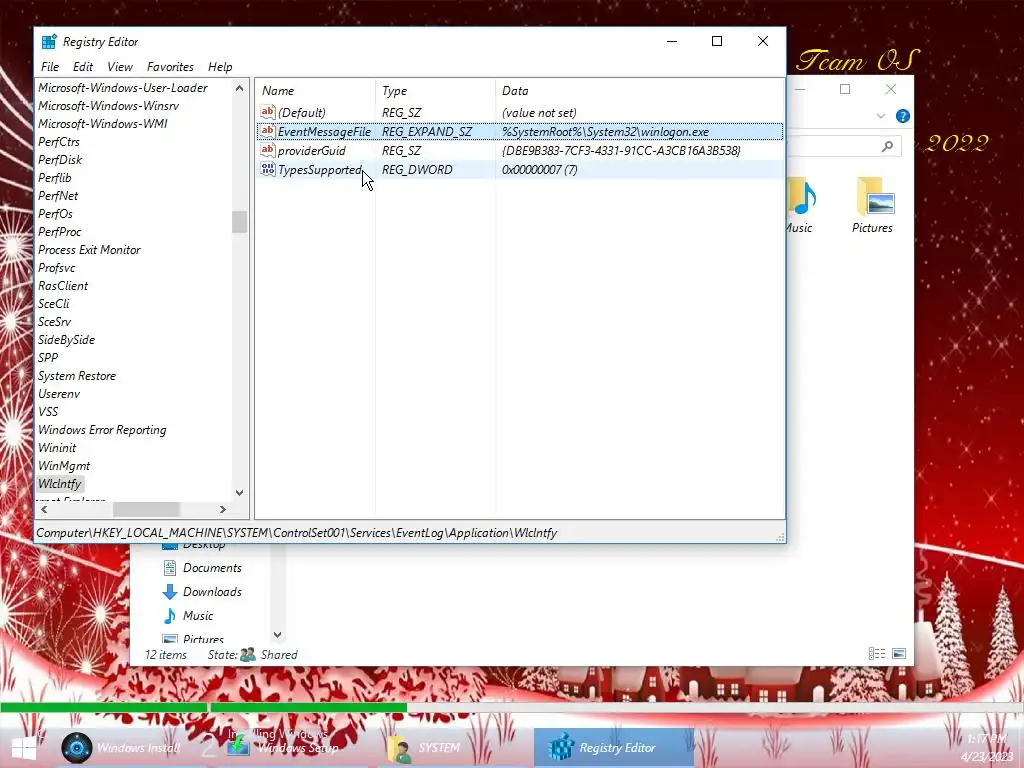The width and height of the screenshot is (1024, 768).
Task: Select the SideBySide key
Action: click(x=67, y=340)
